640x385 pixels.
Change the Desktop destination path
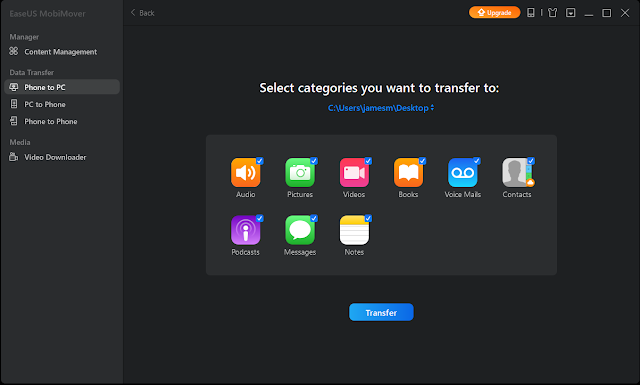[381, 108]
